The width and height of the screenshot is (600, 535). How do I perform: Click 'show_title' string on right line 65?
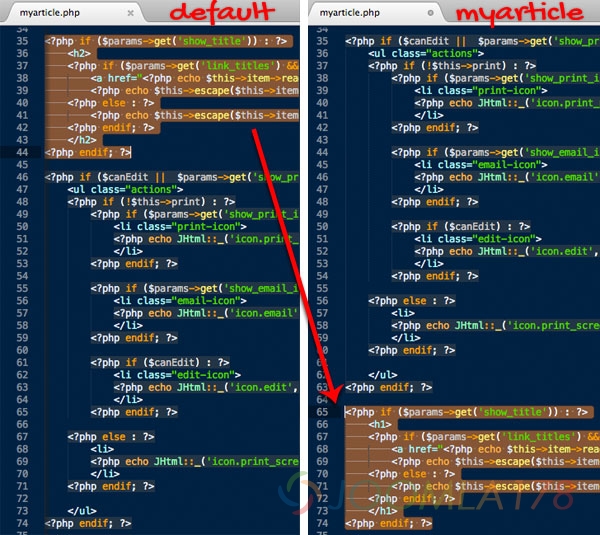(512, 412)
